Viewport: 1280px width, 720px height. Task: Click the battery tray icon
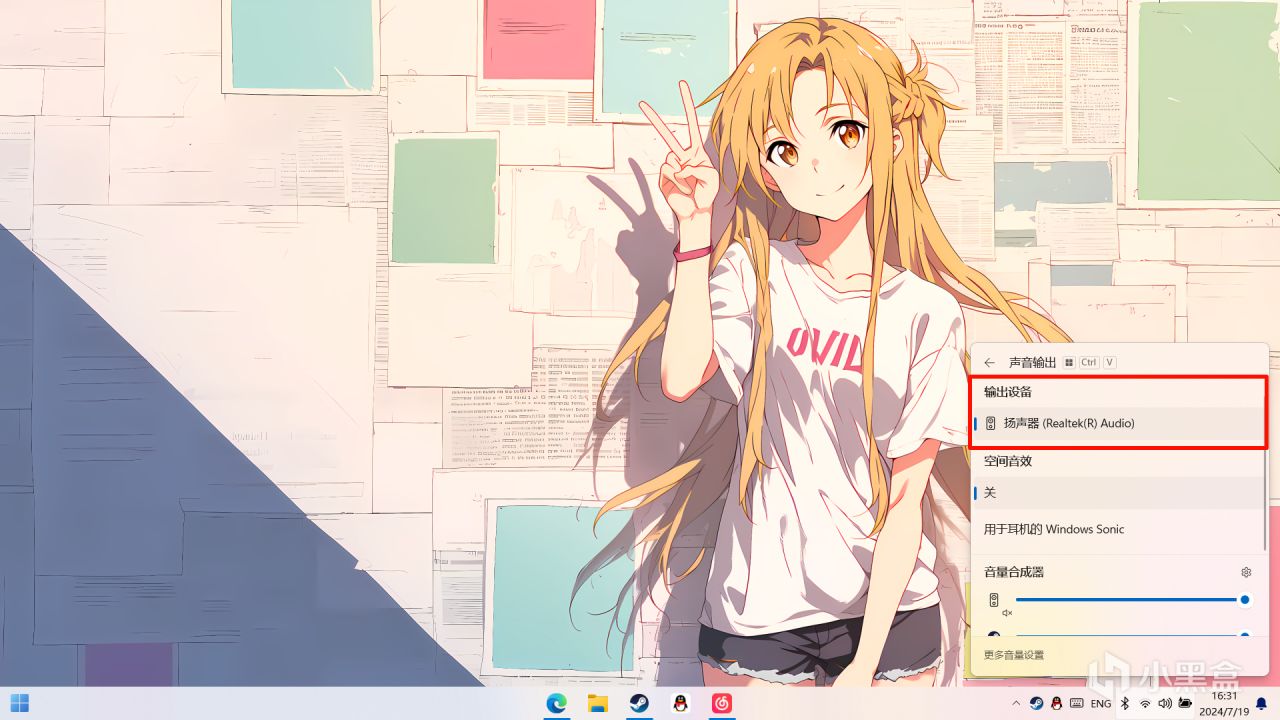[1185, 704]
